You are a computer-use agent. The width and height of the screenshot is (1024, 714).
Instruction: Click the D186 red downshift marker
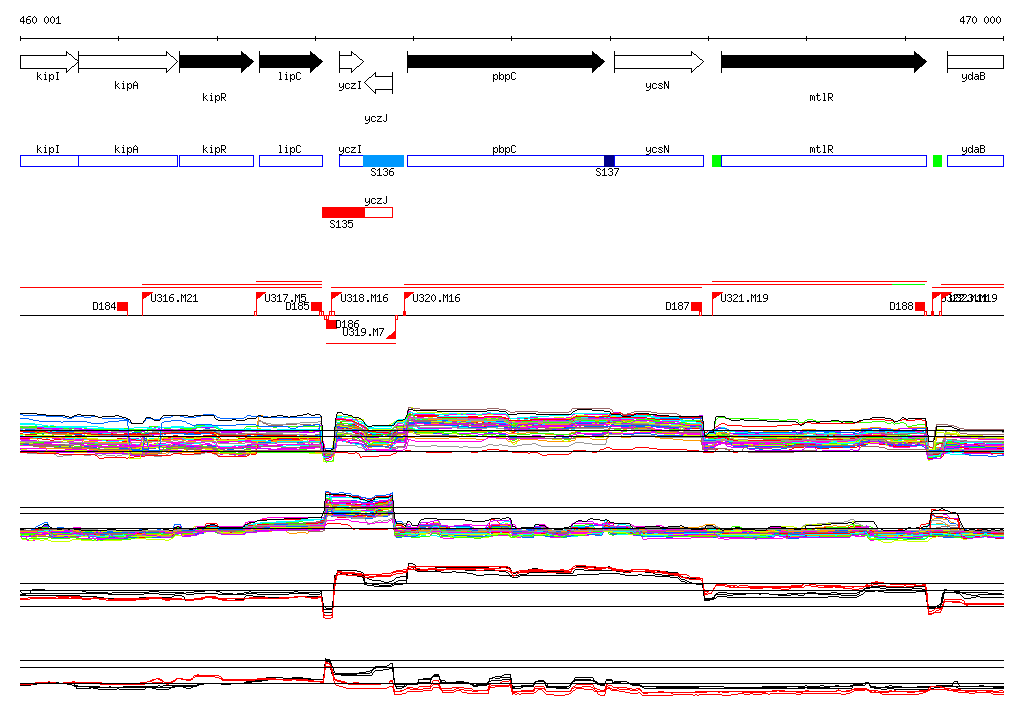(x=331, y=324)
